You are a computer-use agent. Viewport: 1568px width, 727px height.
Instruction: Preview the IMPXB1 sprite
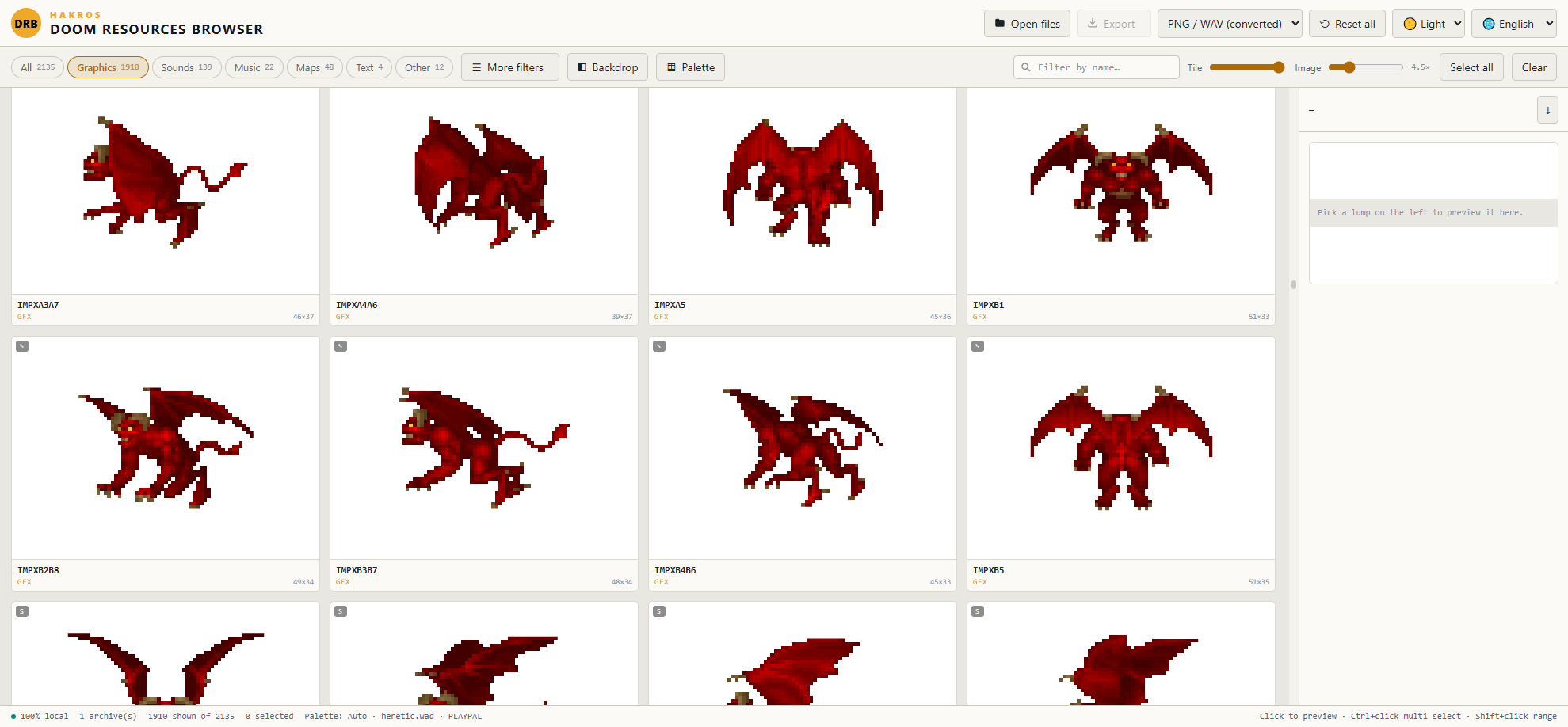tap(1121, 206)
